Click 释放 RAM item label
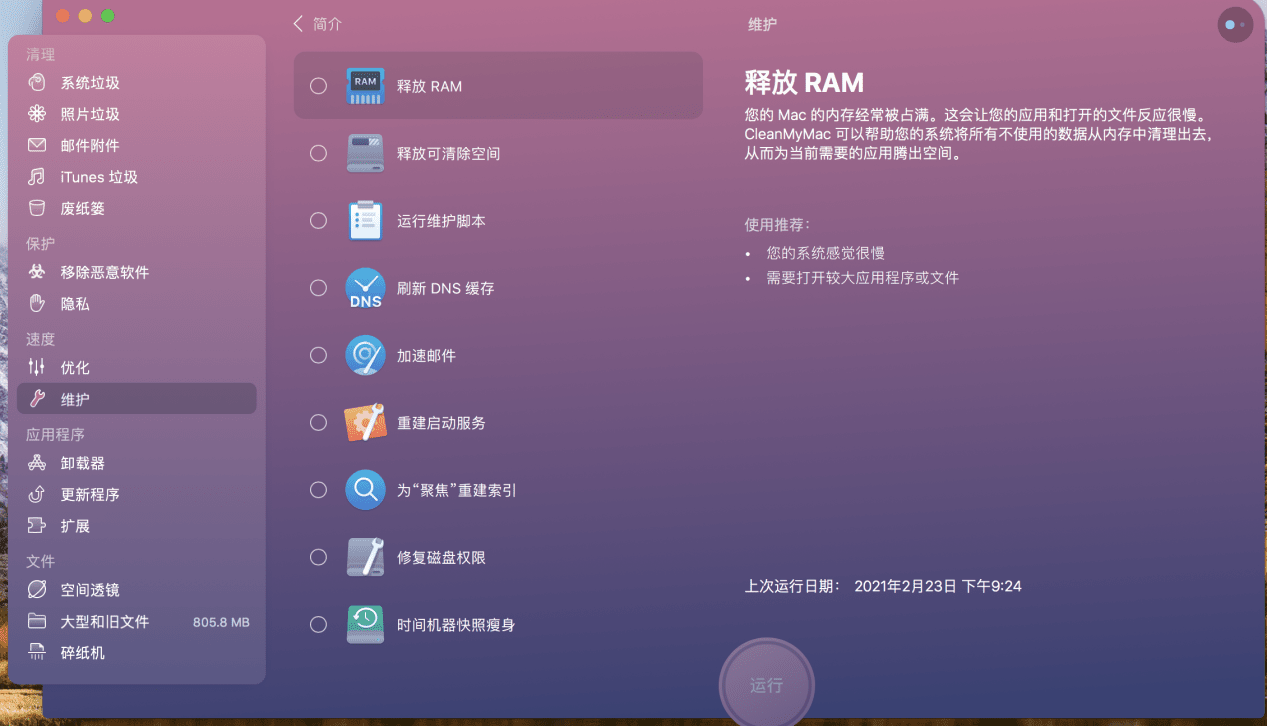The width and height of the screenshot is (1267, 726). tap(429, 86)
